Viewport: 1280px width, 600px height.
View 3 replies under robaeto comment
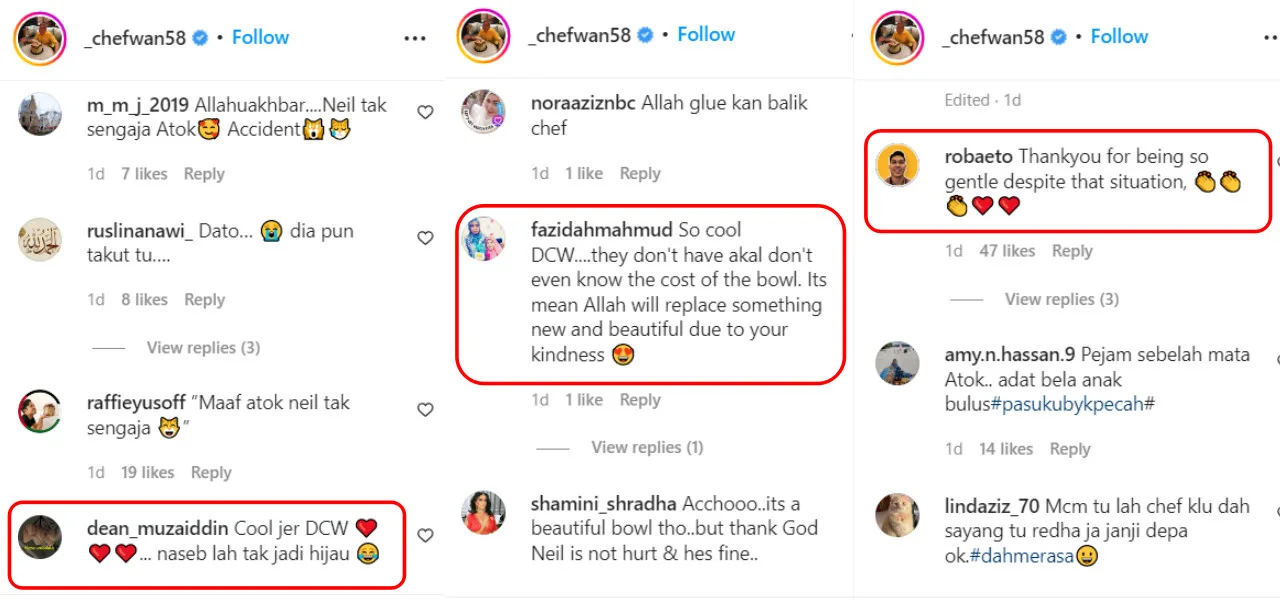coord(1061,299)
